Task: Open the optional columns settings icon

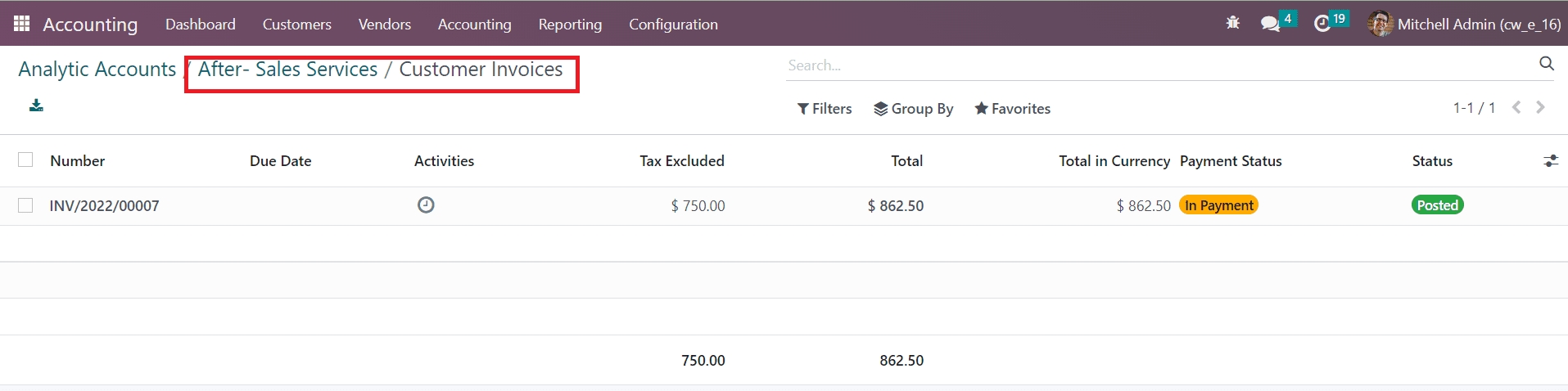Action: pos(1550,161)
